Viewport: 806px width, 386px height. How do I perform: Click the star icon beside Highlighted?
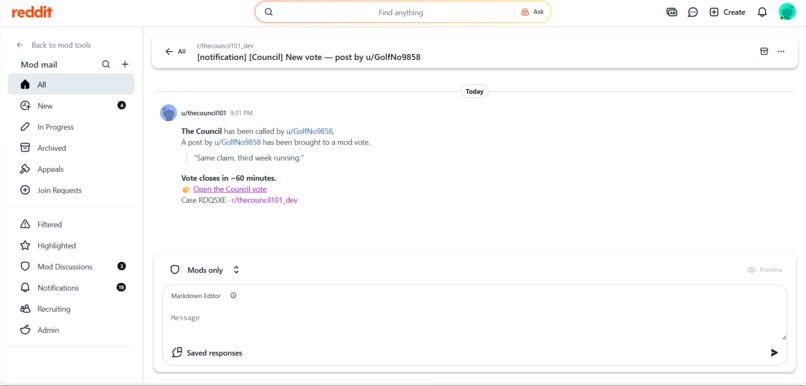pos(25,245)
